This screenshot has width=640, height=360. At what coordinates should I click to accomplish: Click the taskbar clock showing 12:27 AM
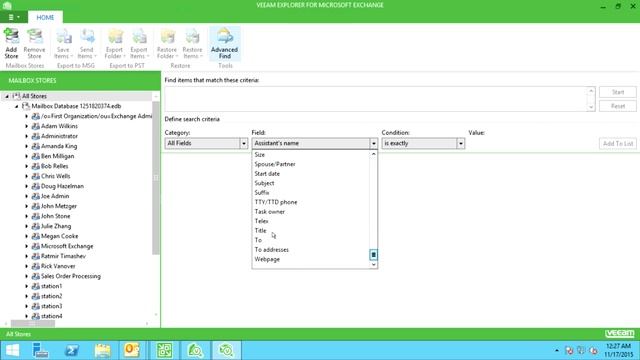click(x=619, y=350)
